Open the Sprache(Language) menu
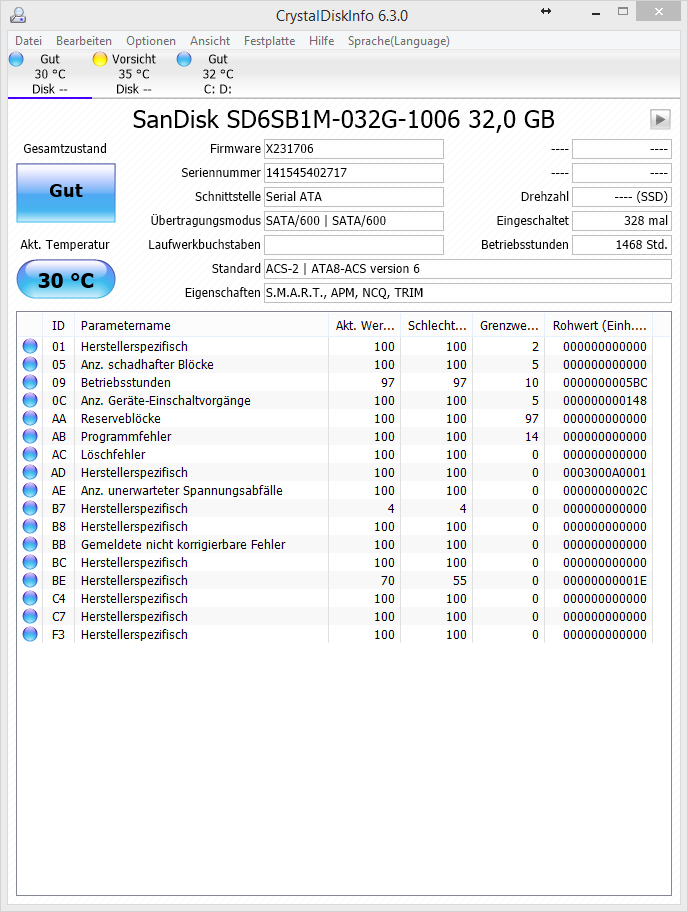 398,41
